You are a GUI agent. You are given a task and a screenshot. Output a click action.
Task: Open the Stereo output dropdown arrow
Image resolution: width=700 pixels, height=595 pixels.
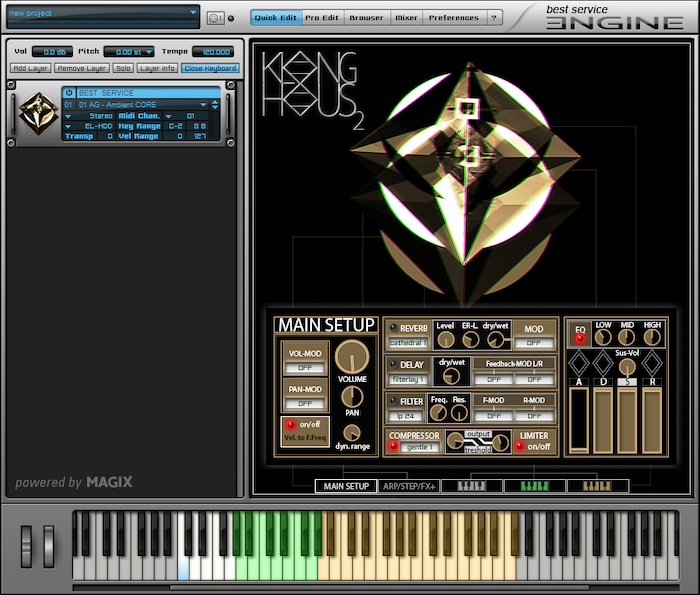(x=68, y=116)
